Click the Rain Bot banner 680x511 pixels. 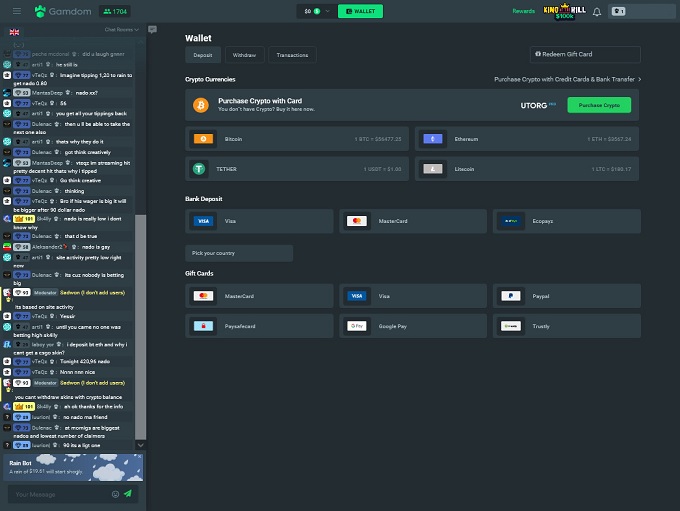point(73,468)
